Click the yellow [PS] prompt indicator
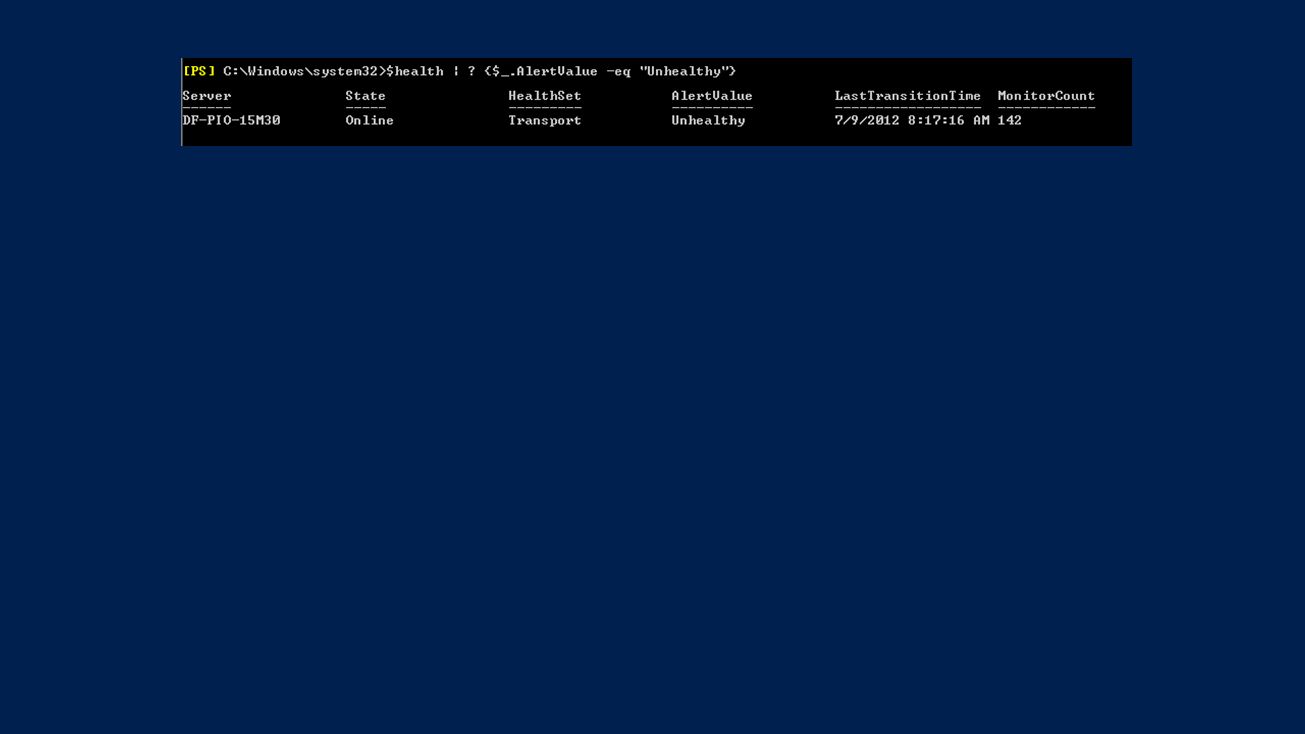The image size is (1305, 734). (x=199, y=71)
